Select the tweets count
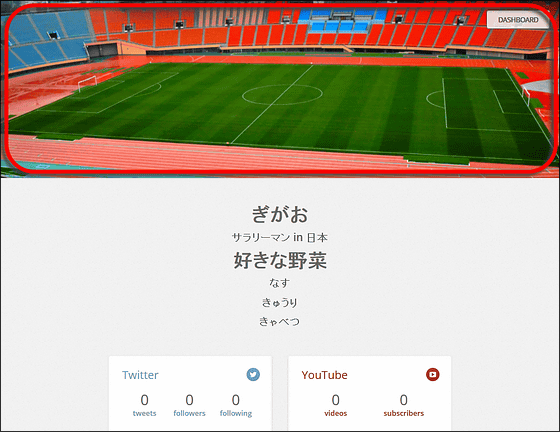 click(x=144, y=400)
